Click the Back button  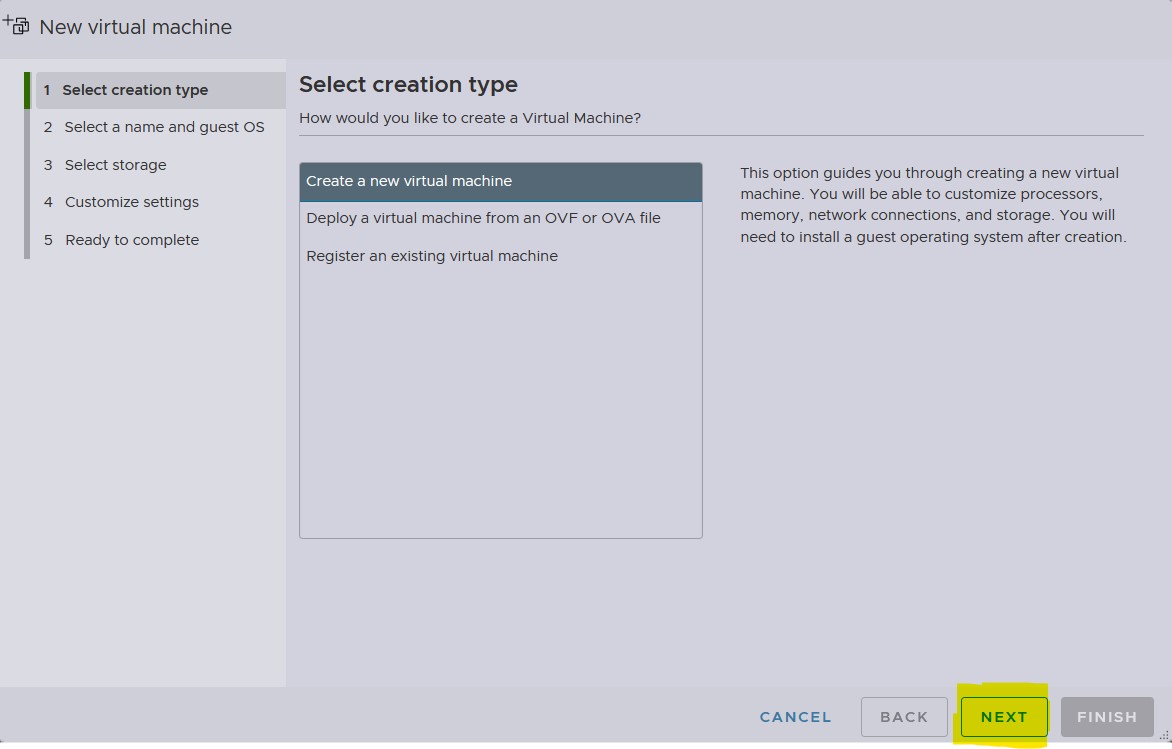click(x=904, y=717)
